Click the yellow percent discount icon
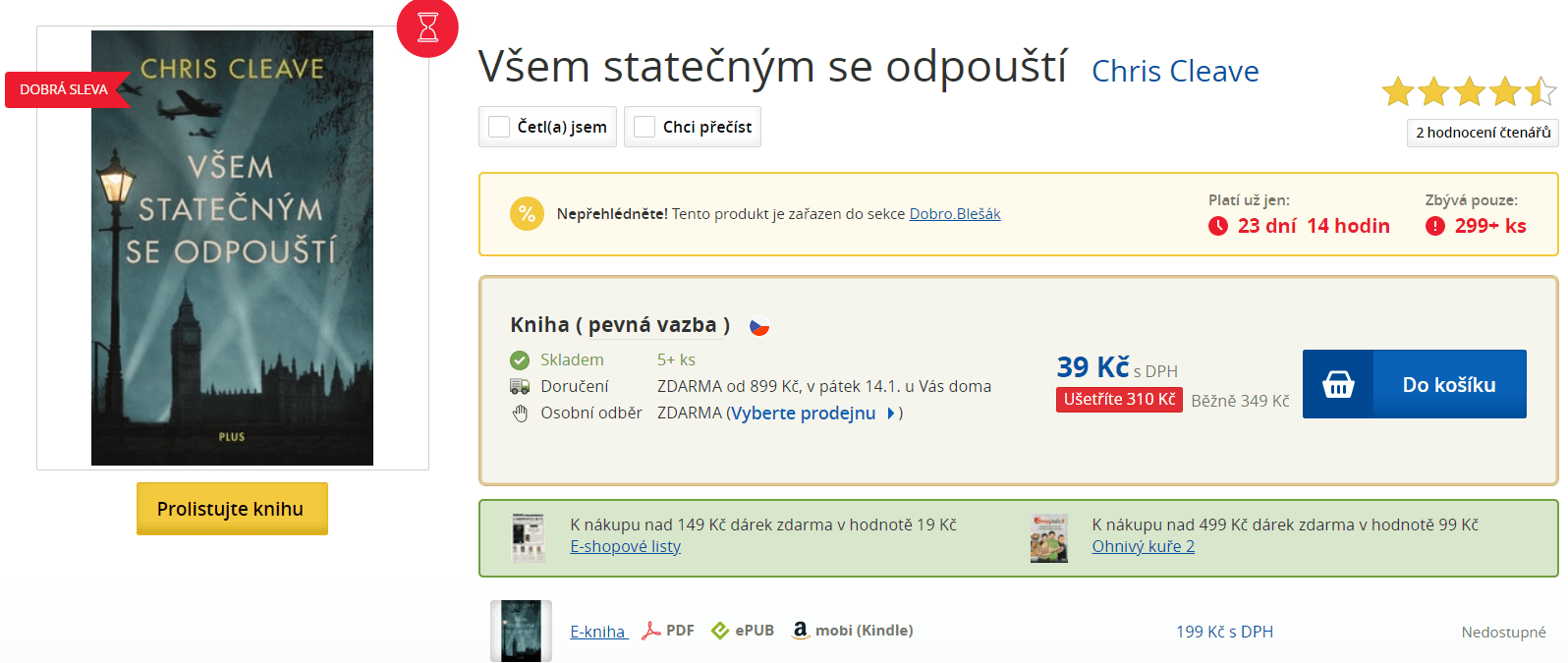This screenshot has height=663, width=1568. tap(527, 213)
